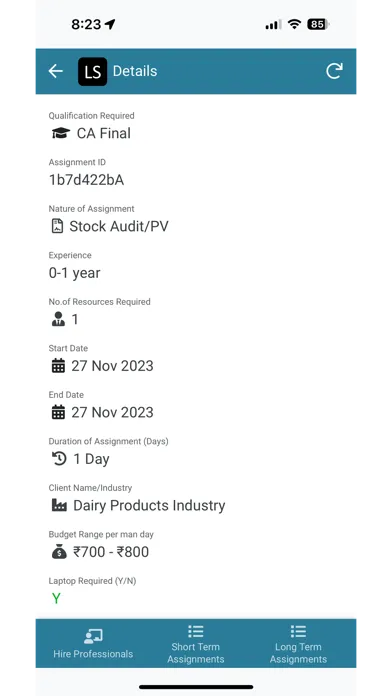
Task: Refresh the Details page
Action: (334, 71)
